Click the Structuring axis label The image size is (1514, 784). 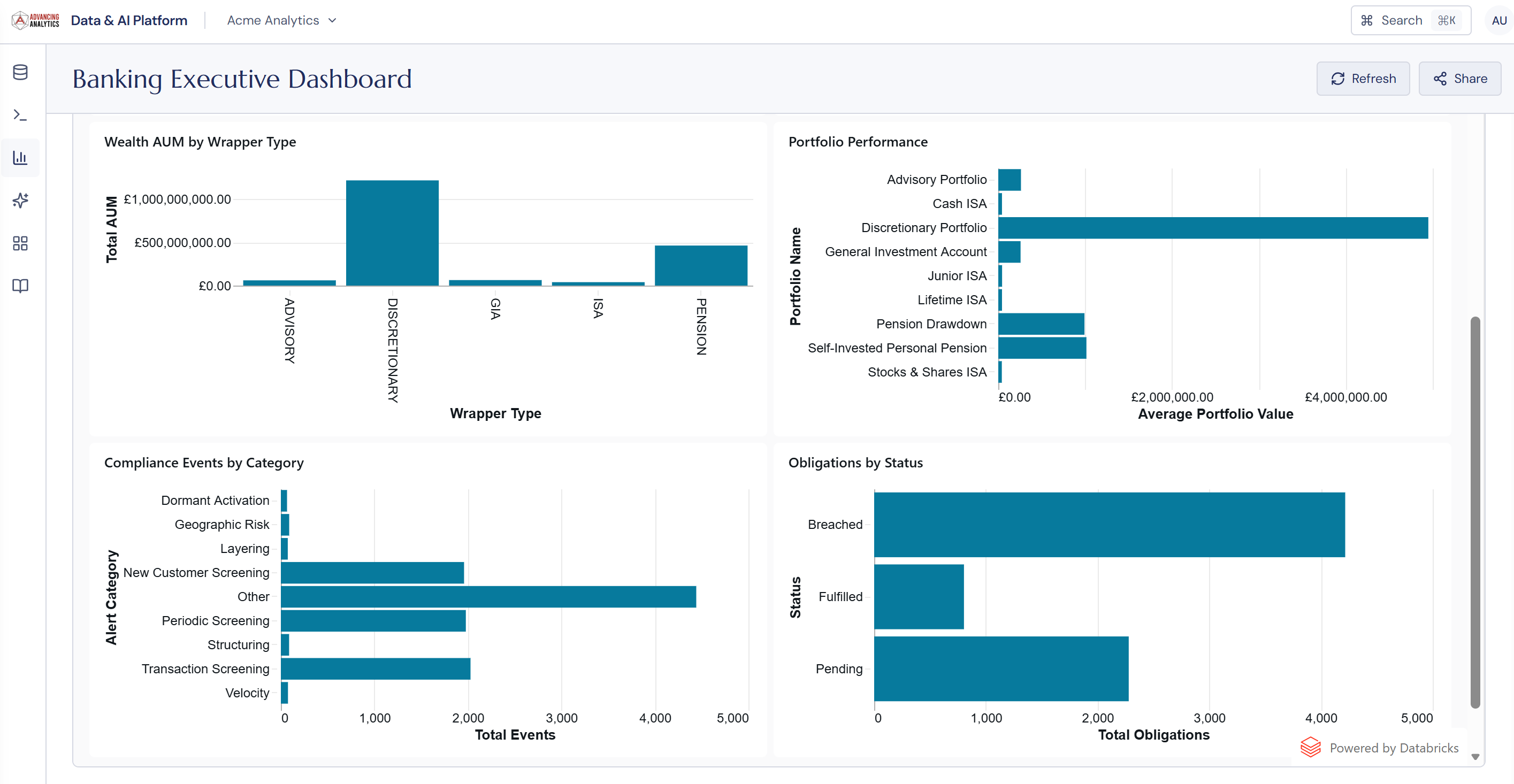(x=238, y=645)
